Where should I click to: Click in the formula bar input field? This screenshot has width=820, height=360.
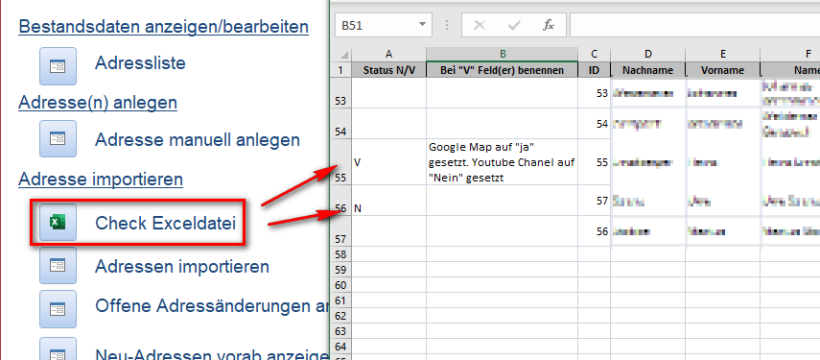694,25
